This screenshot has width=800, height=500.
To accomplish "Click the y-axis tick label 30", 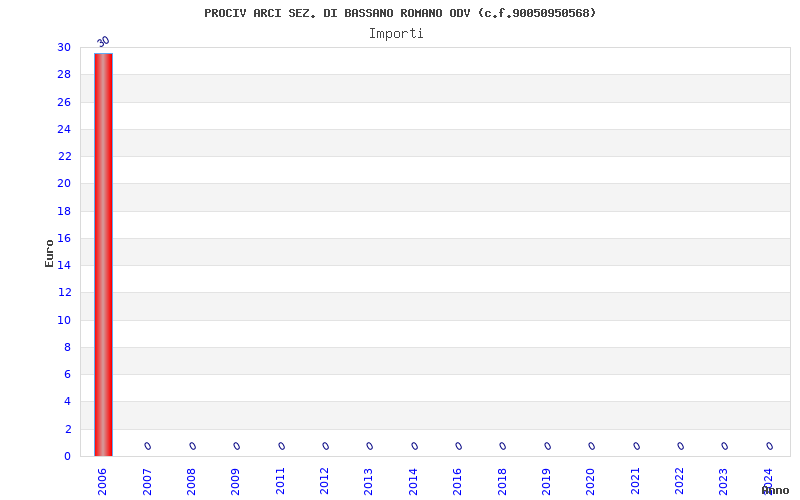I will click(x=64, y=47).
